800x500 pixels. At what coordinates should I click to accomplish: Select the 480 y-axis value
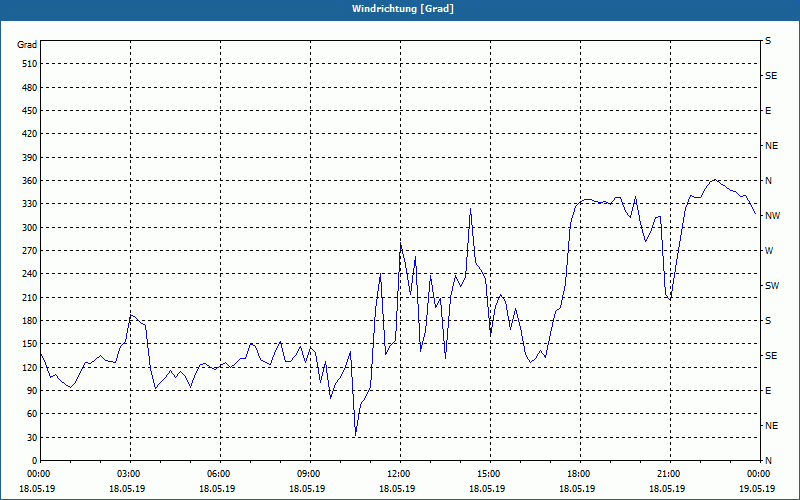tap(30, 88)
